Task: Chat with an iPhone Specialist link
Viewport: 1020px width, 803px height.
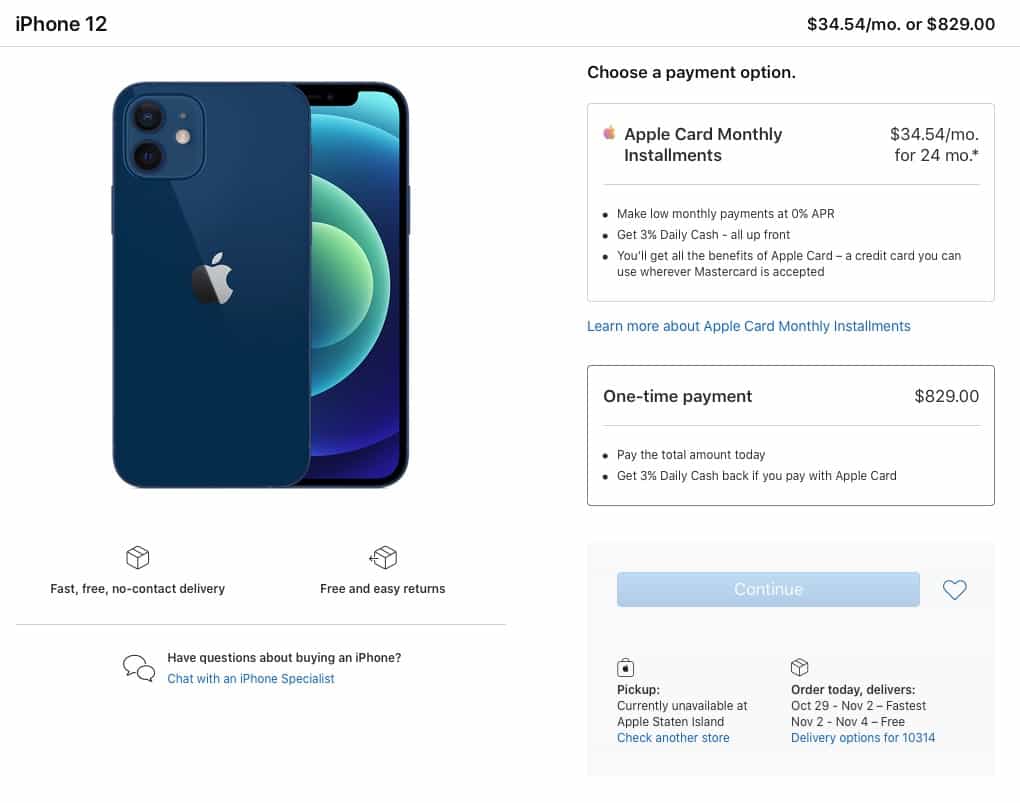Action: (x=250, y=679)
